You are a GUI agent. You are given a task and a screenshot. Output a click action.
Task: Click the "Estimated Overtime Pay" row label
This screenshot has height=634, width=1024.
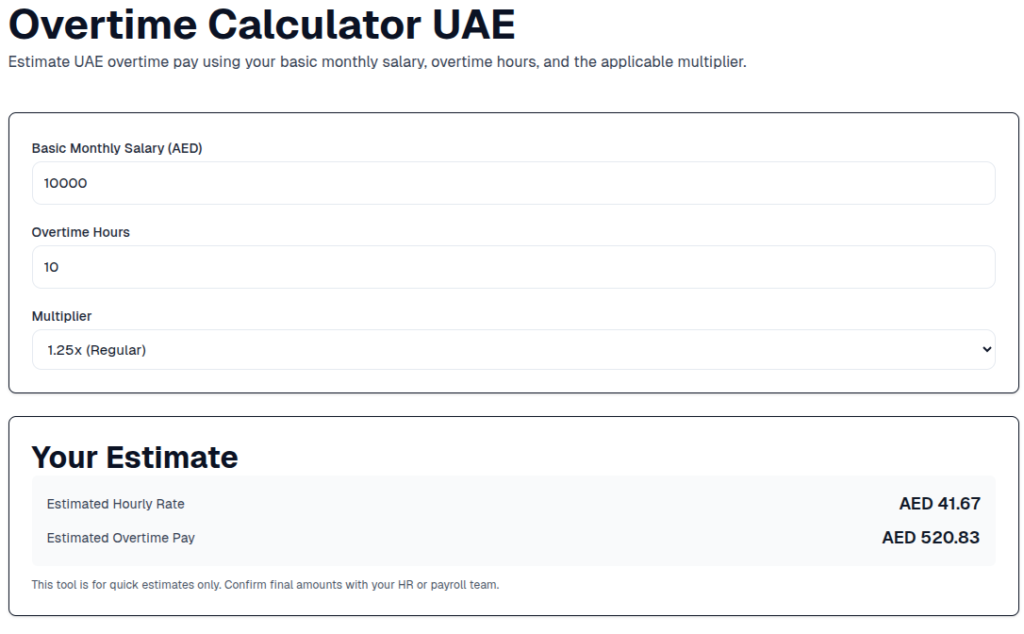(121, 538)
